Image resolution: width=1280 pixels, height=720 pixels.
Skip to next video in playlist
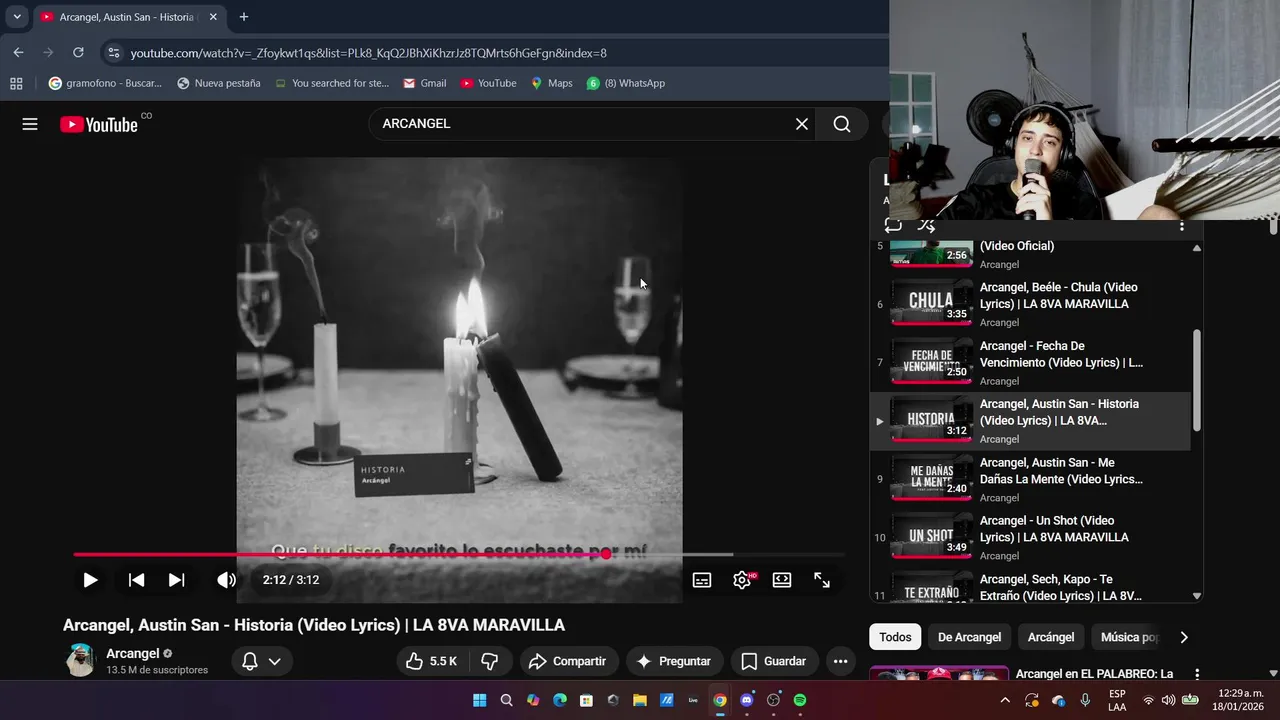click(x=176, y=580)
